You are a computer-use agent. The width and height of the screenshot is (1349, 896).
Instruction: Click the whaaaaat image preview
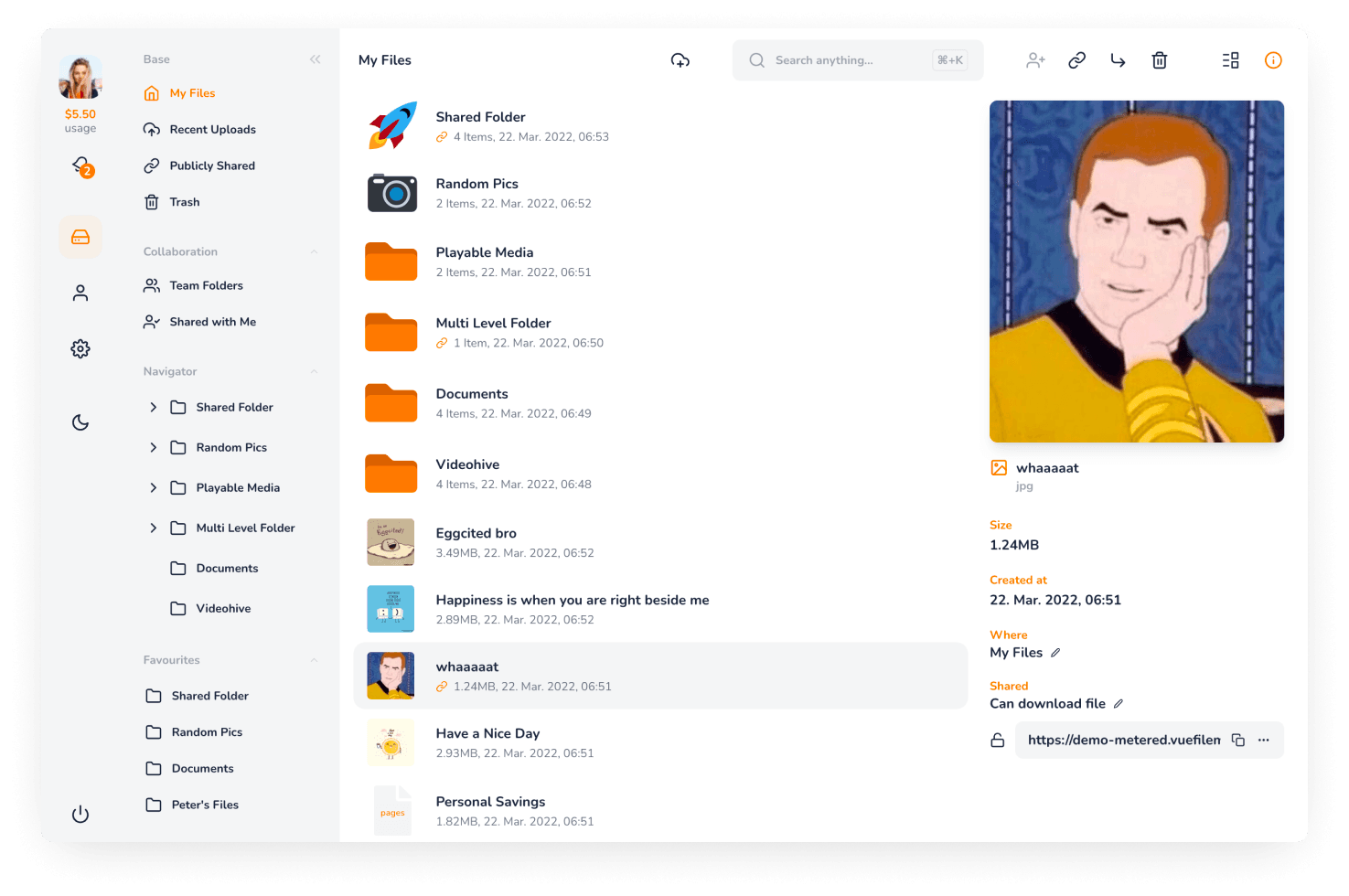tap(1137, 272)
